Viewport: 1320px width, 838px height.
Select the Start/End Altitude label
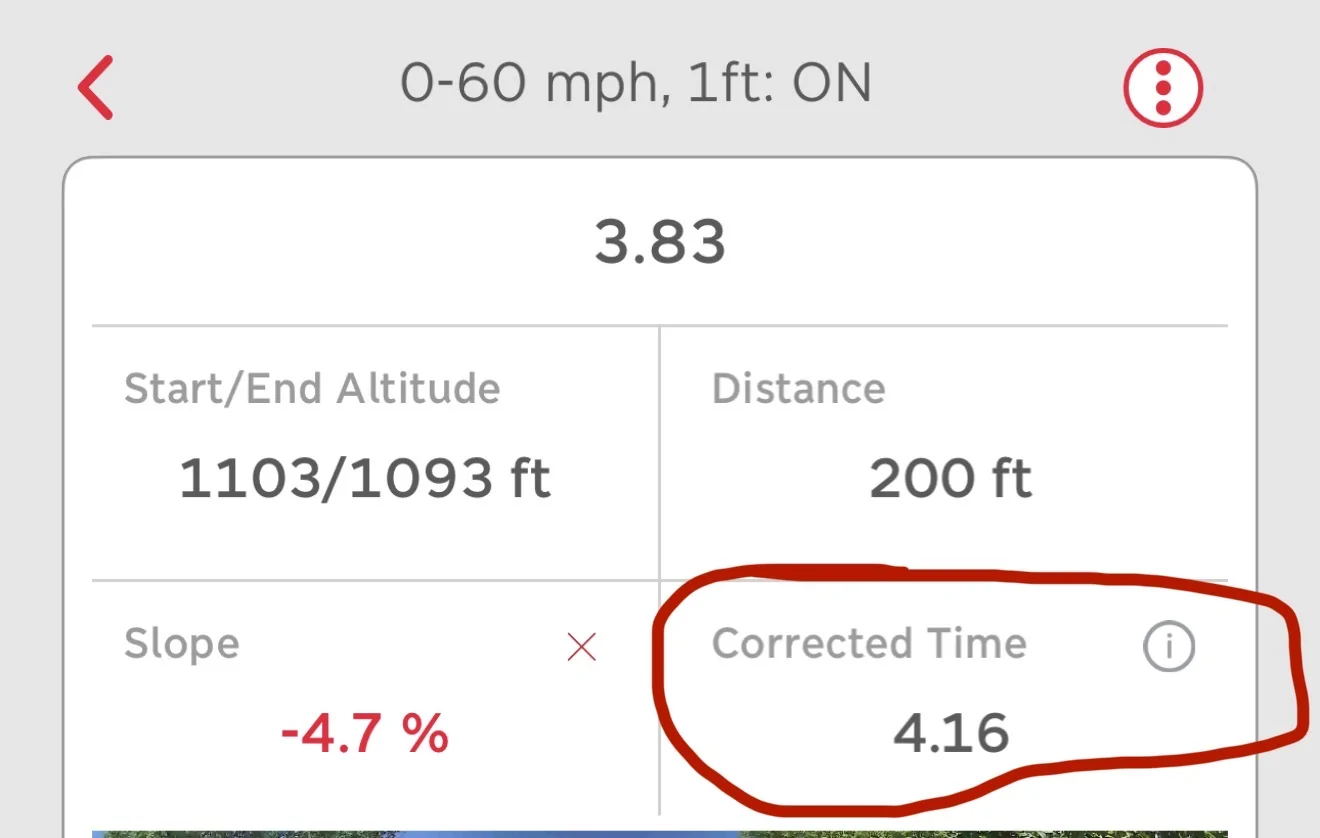click(x=311, y=389)
